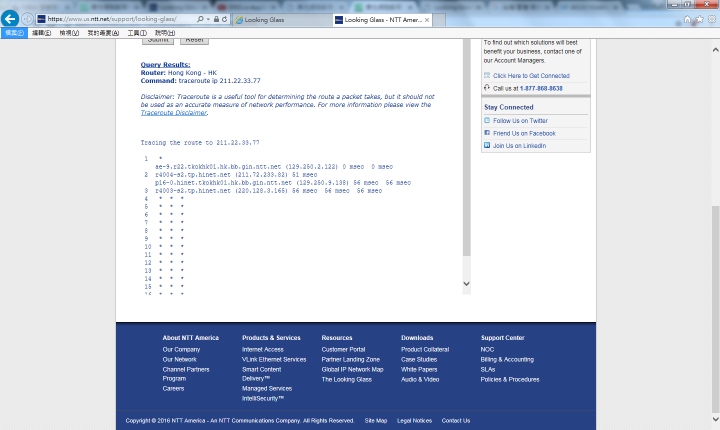Viewport: 720px width, 430px height.
Task: Click the search magnifier in address bar
Action: click(200, 19)
